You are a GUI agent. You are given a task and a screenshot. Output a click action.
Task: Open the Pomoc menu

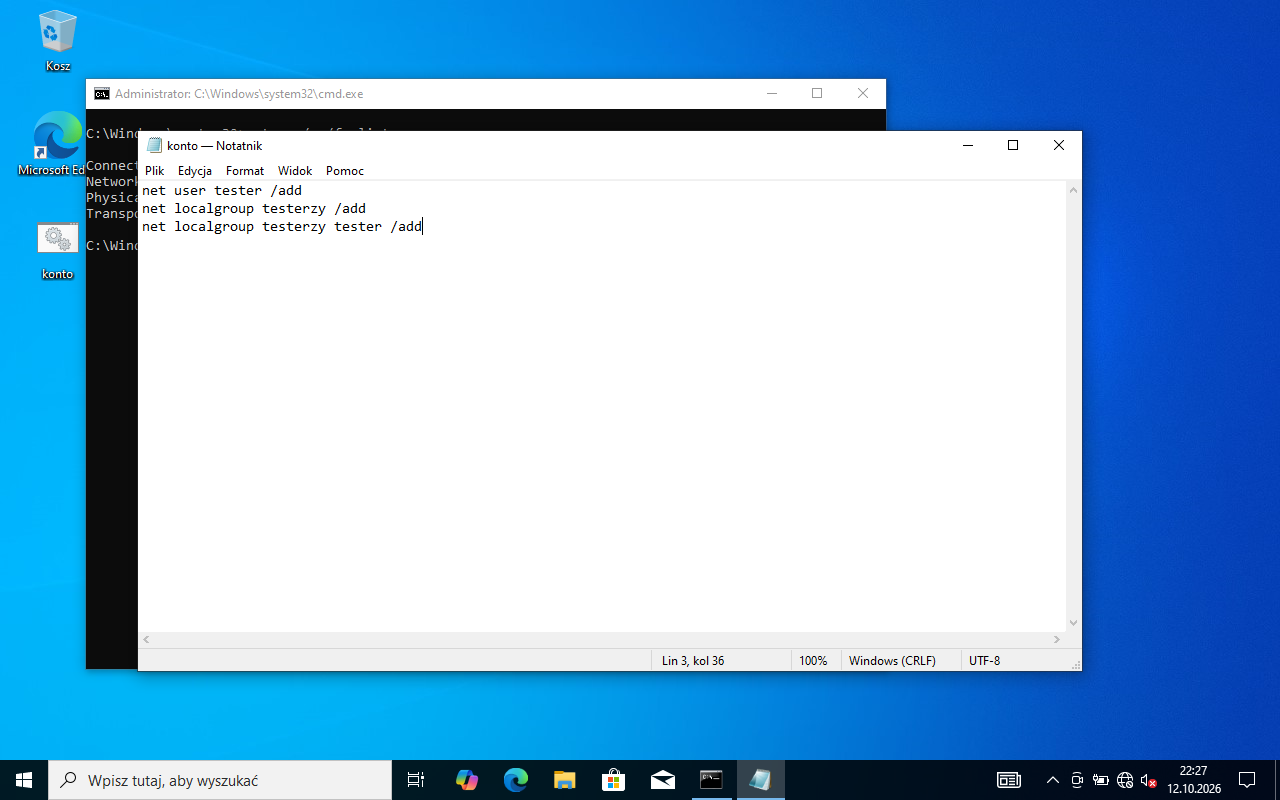point(345,171)
